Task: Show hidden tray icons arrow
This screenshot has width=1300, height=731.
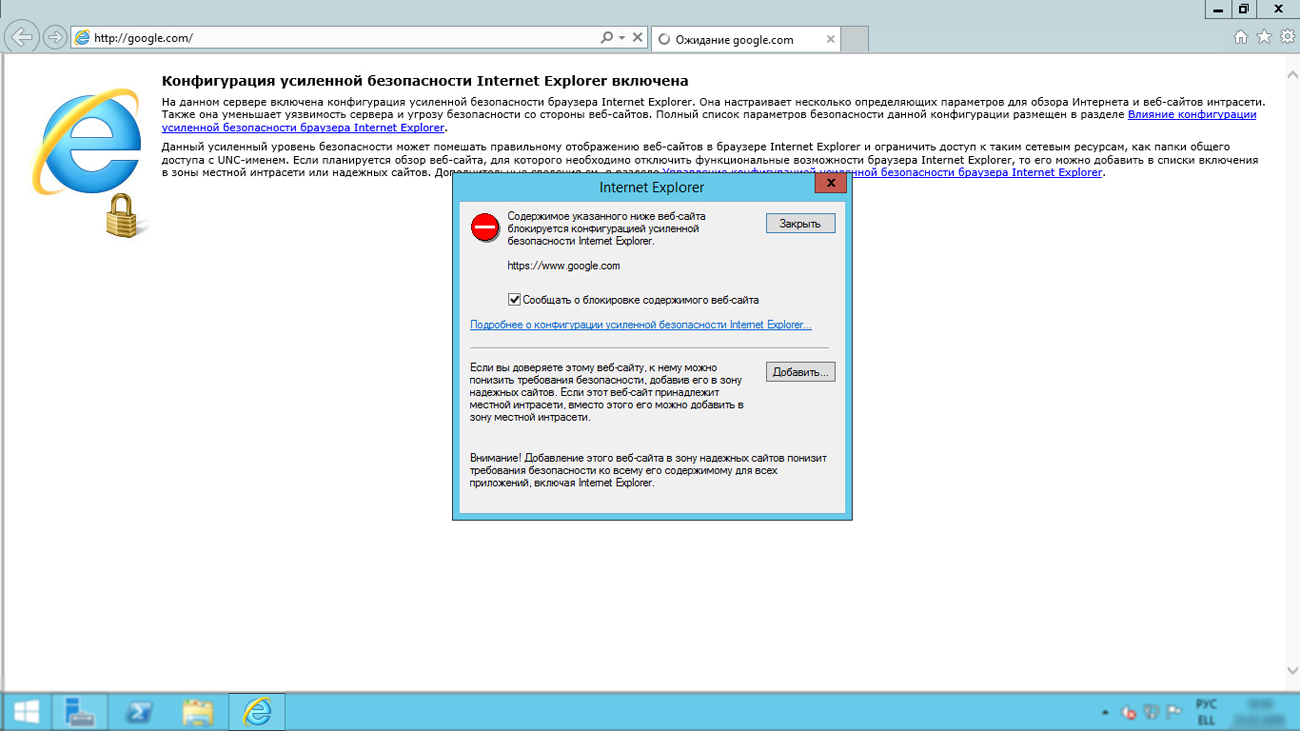Action: [1105, 713]
